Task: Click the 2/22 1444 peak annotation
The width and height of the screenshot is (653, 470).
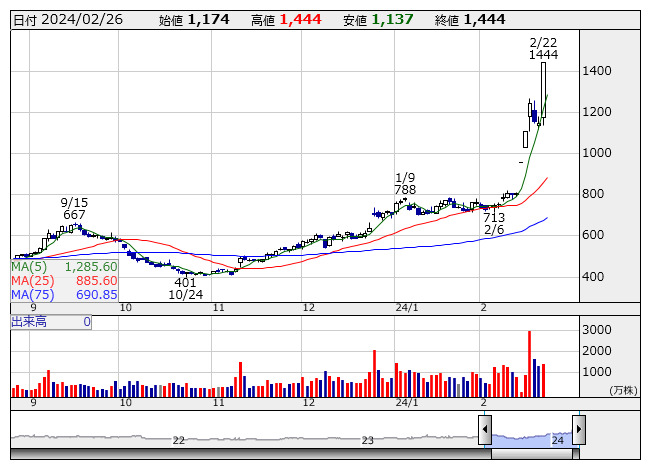Action: pyautogui.click(x=543, y=48)
